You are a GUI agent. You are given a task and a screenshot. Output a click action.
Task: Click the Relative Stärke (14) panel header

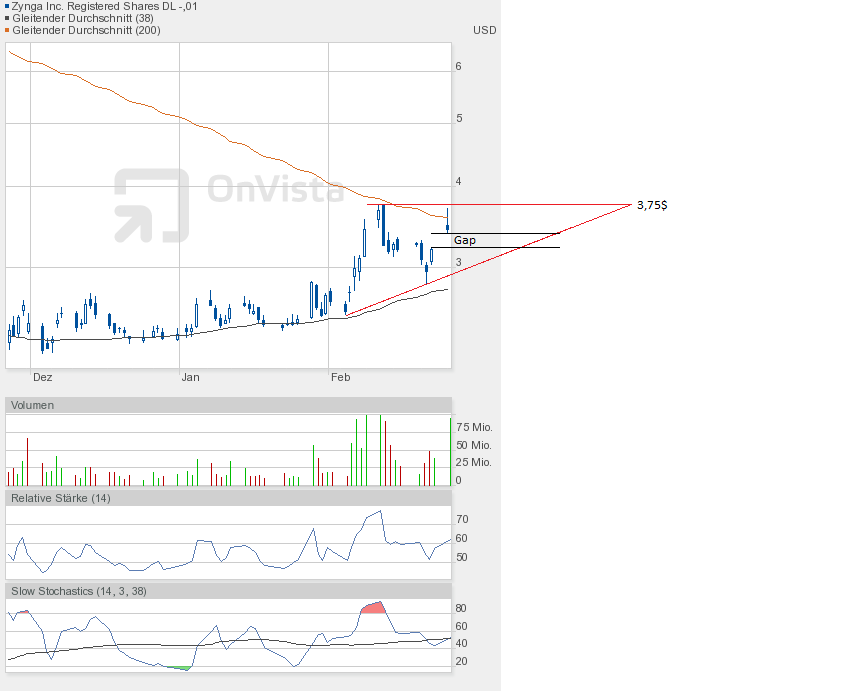pos(60,498)
